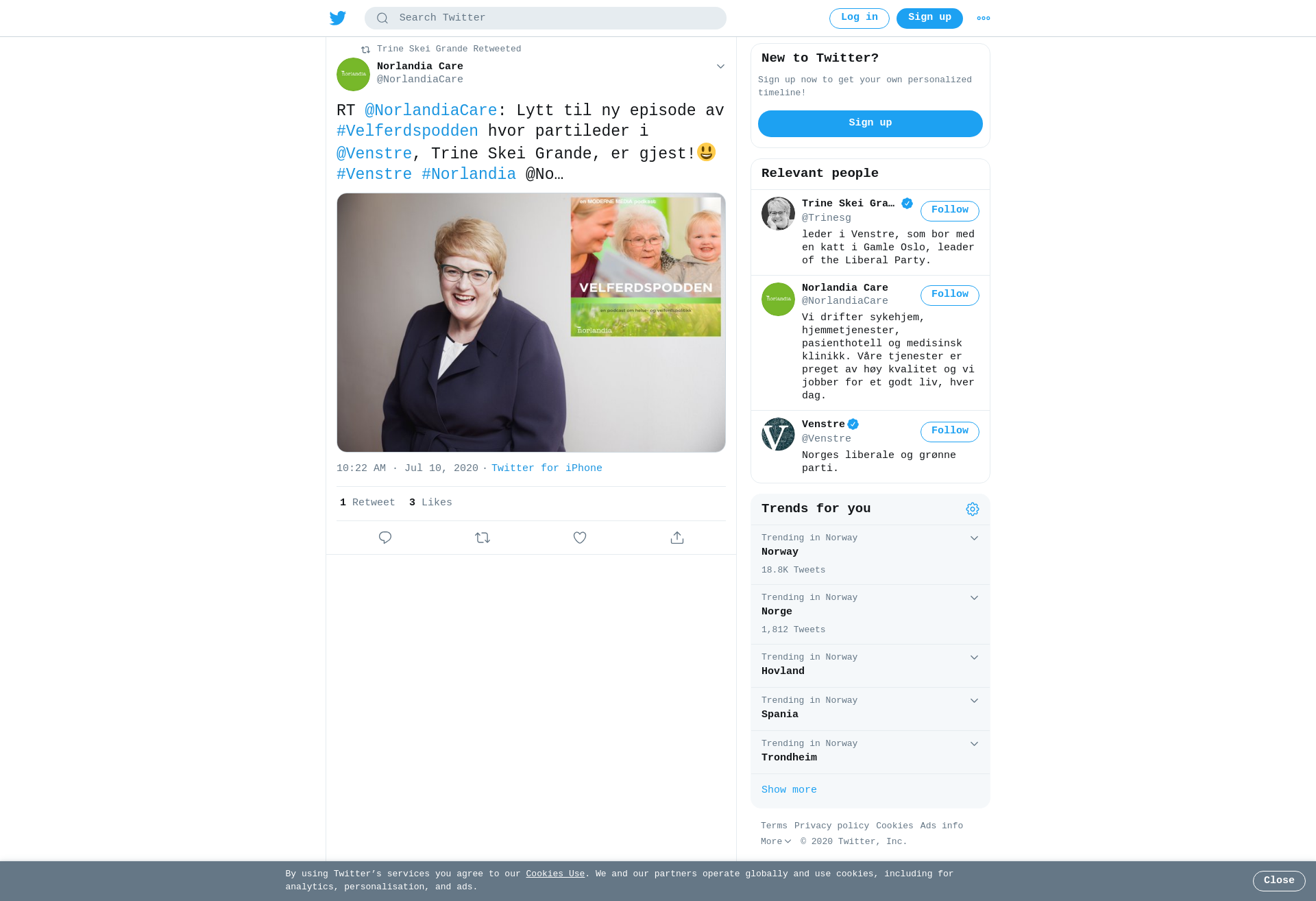Viewport: 1316px width, 901px height.
Task: Open Venstre profile avatar in Relevant people
Action: click(x=778, y=435)
